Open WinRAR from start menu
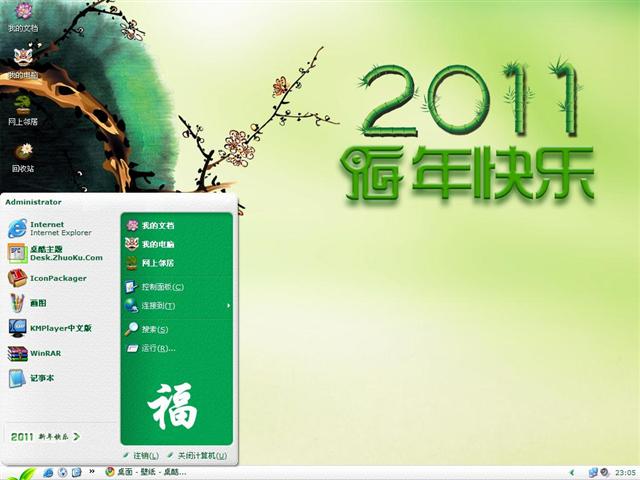The height and width of the screenshot is (480, 640). [x=34, y=353]
